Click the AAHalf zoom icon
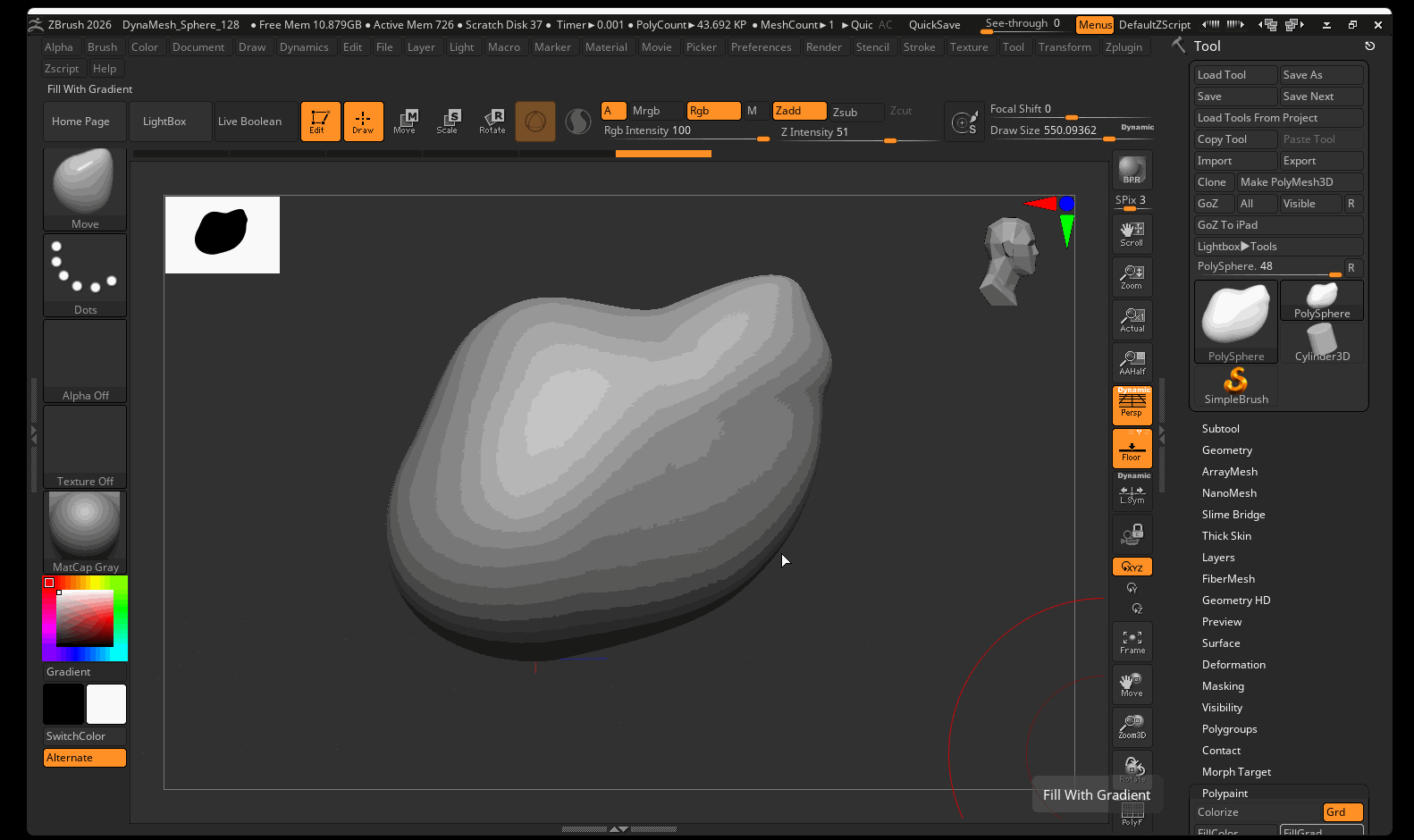 point(1132,362)
